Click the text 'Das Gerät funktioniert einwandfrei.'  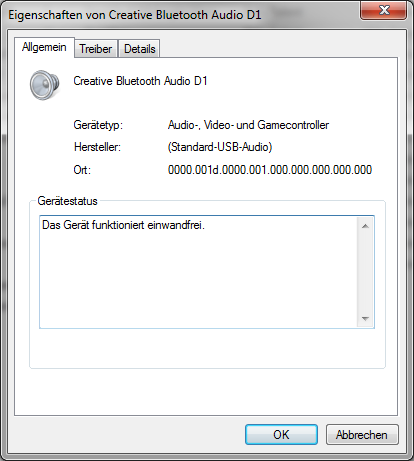(x=123, y=225)
